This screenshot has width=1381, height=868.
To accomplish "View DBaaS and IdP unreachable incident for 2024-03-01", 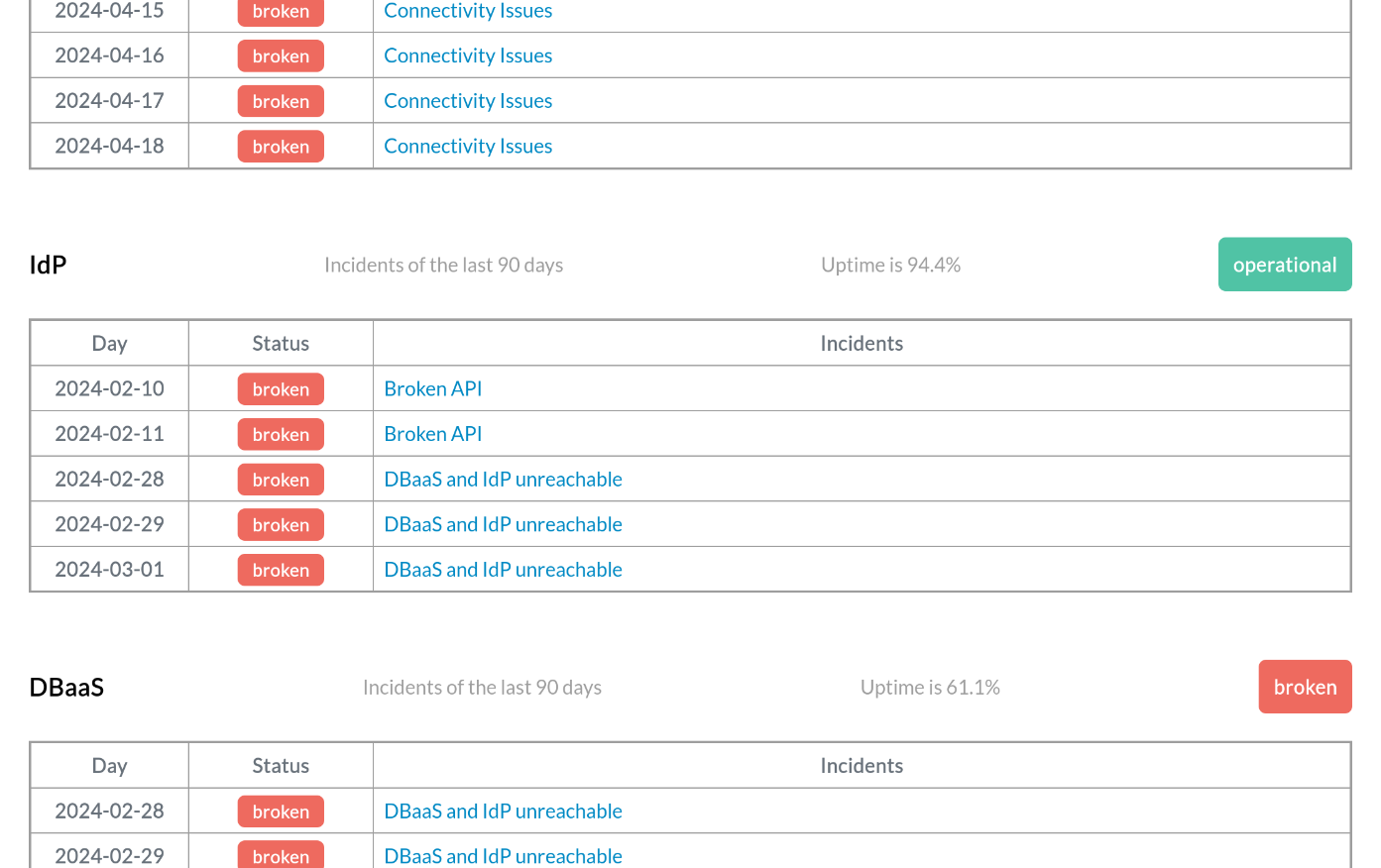I will 503,569.
